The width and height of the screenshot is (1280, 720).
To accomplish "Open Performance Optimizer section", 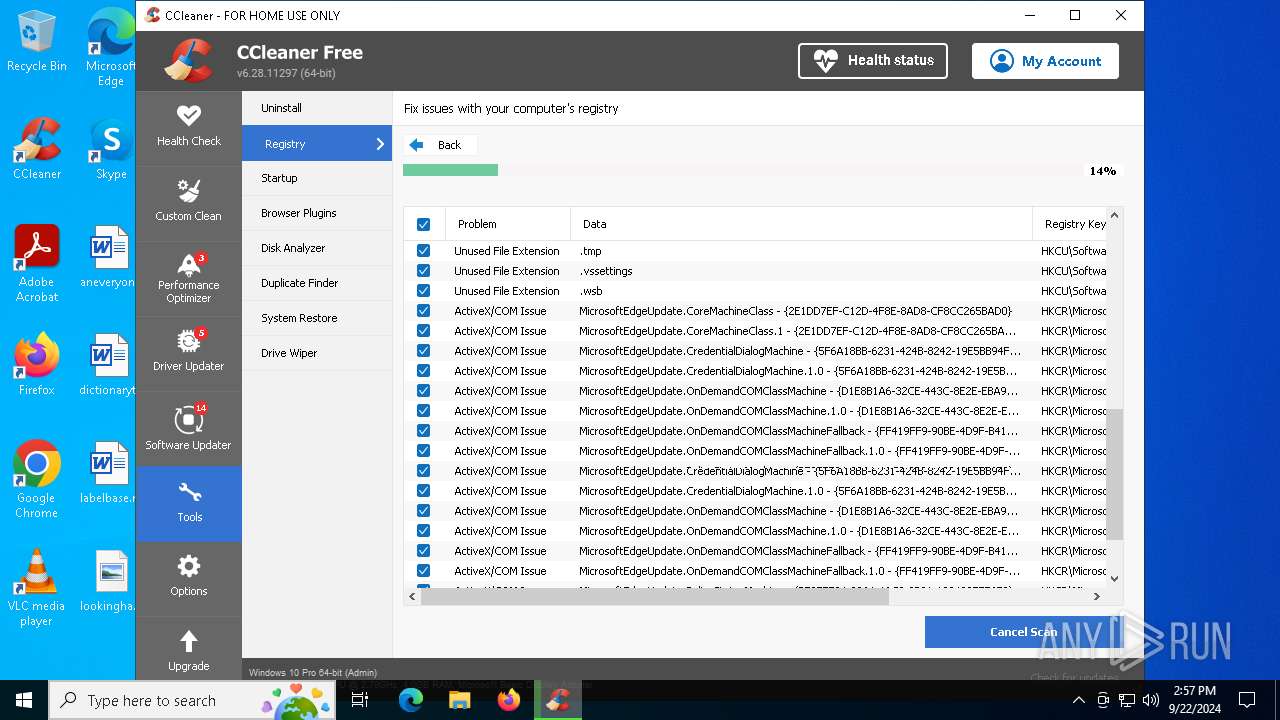I will (188, 278).
